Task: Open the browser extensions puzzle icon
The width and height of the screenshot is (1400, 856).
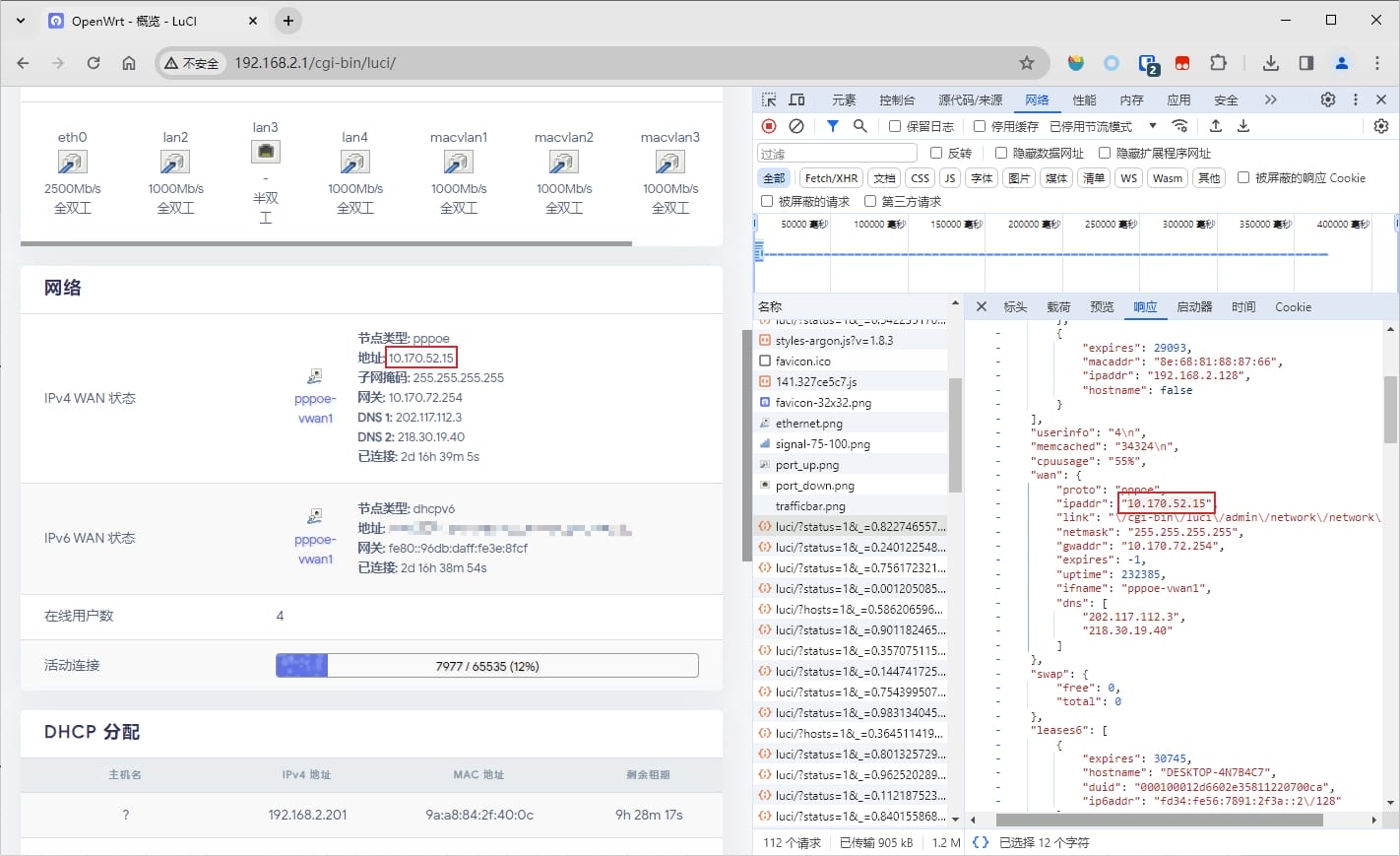Action: click(x=1218, y=63)
